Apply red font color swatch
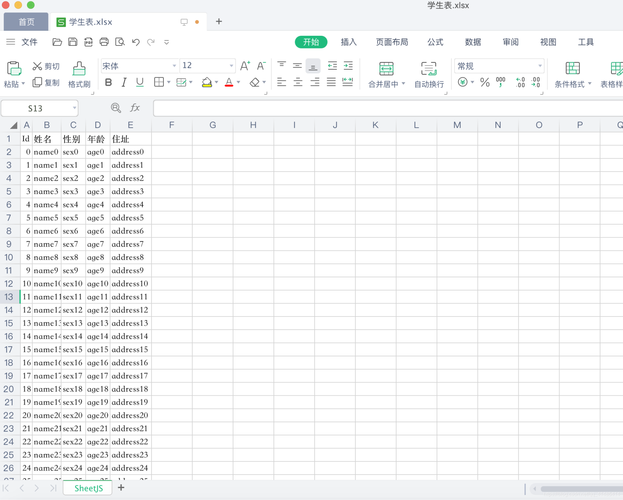 coord(229,82)
